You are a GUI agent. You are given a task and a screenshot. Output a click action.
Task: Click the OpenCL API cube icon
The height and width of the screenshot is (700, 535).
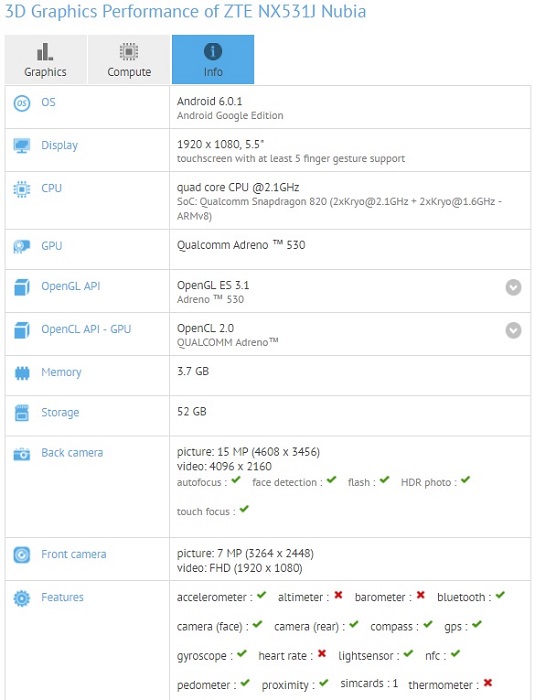pyautogui.click(x=22, y=330)
